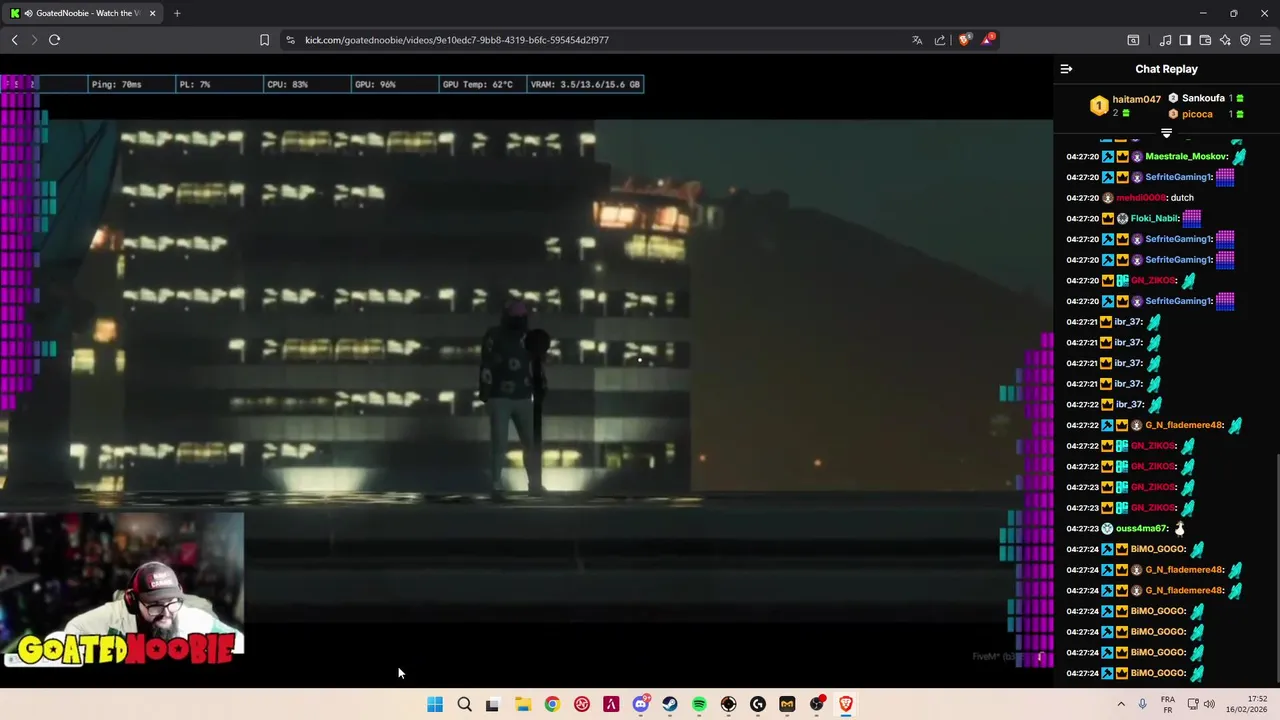1280x720 pixels.
Task: Click the share page icon
Action: (940, 40)
